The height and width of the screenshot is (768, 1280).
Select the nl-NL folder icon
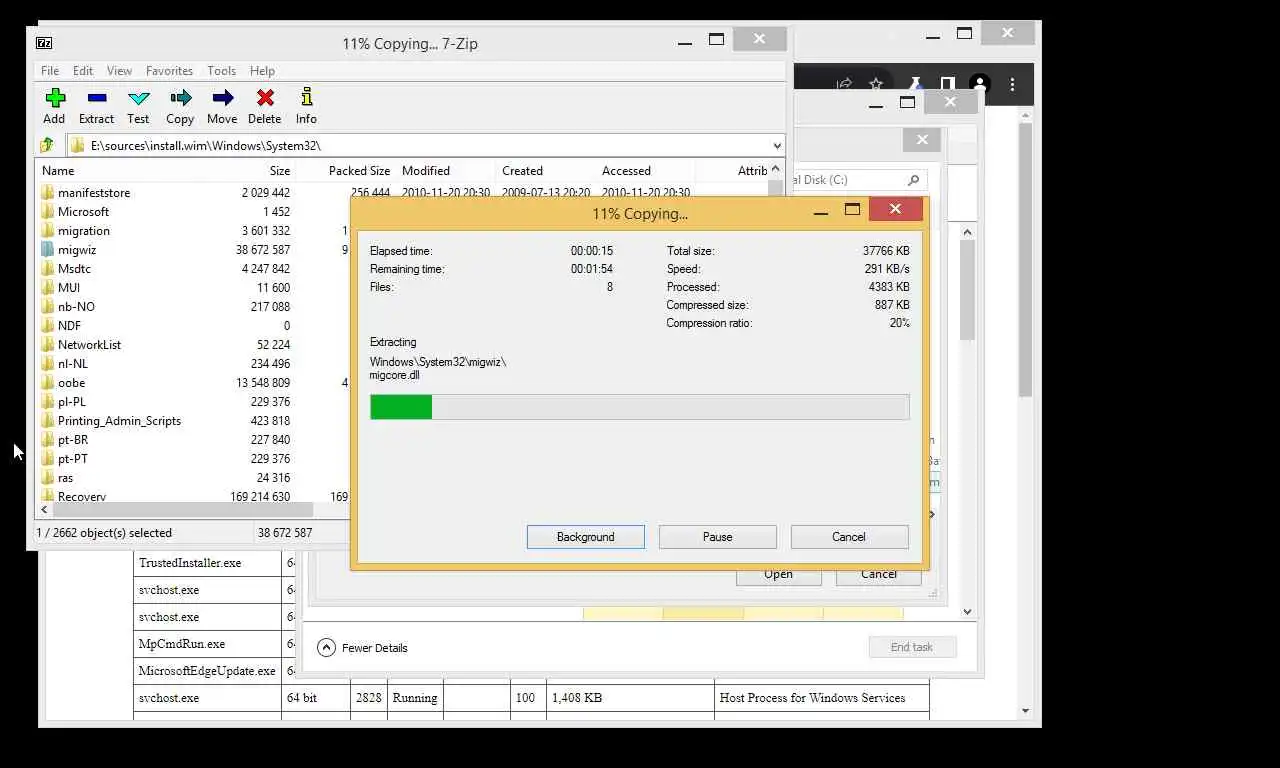point(48,363)
